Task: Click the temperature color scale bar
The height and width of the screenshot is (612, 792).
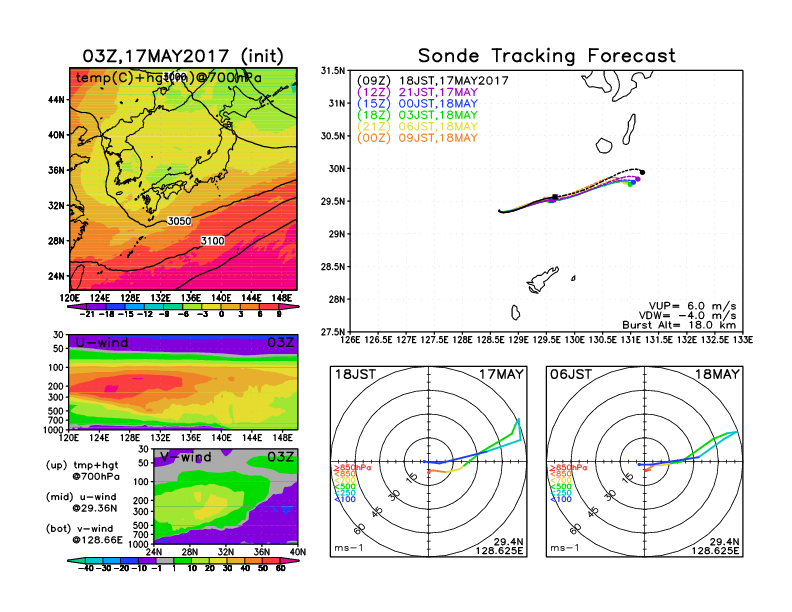Action: click(x=182, y=306)
